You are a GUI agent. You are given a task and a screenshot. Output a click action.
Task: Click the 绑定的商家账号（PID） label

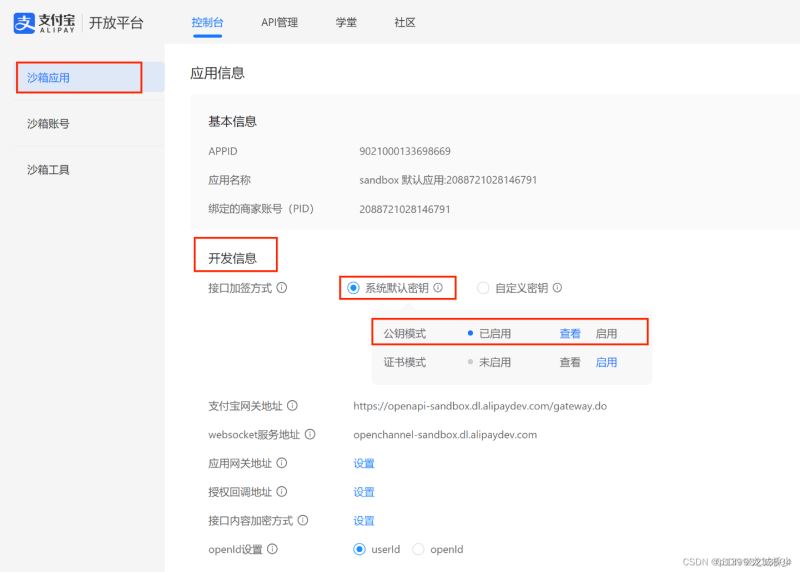261,209
